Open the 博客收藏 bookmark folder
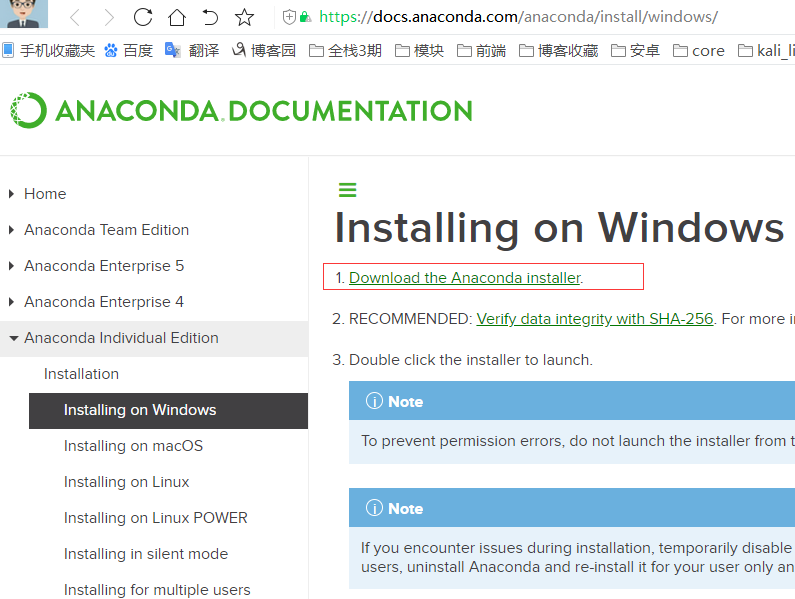This screenshot has height=599, width=795. pos(559,51)
